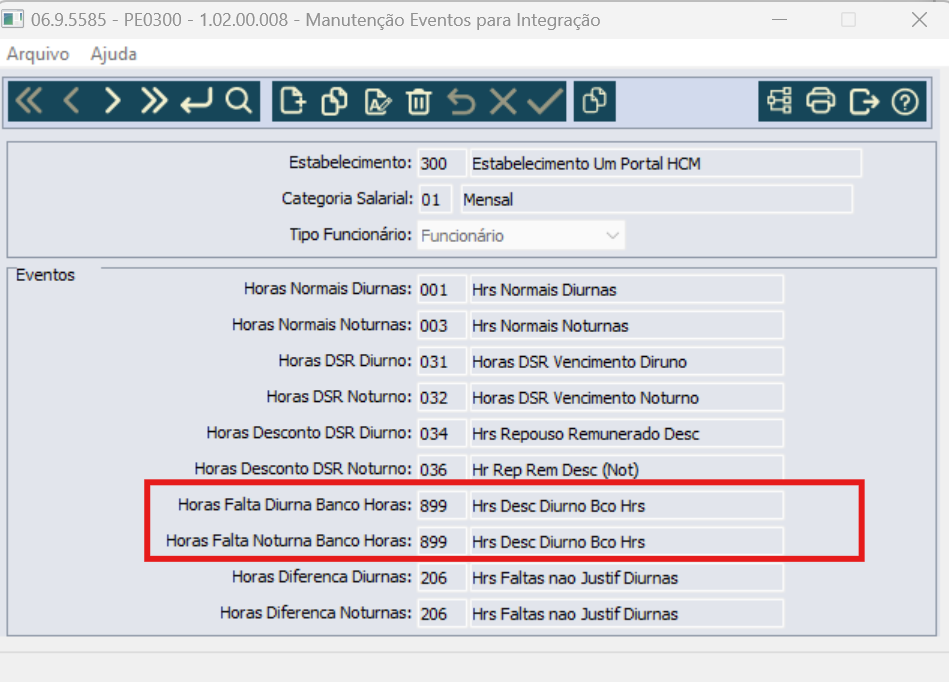
Task: Create a new record with page-plus icon
Action: coord(294,101)
